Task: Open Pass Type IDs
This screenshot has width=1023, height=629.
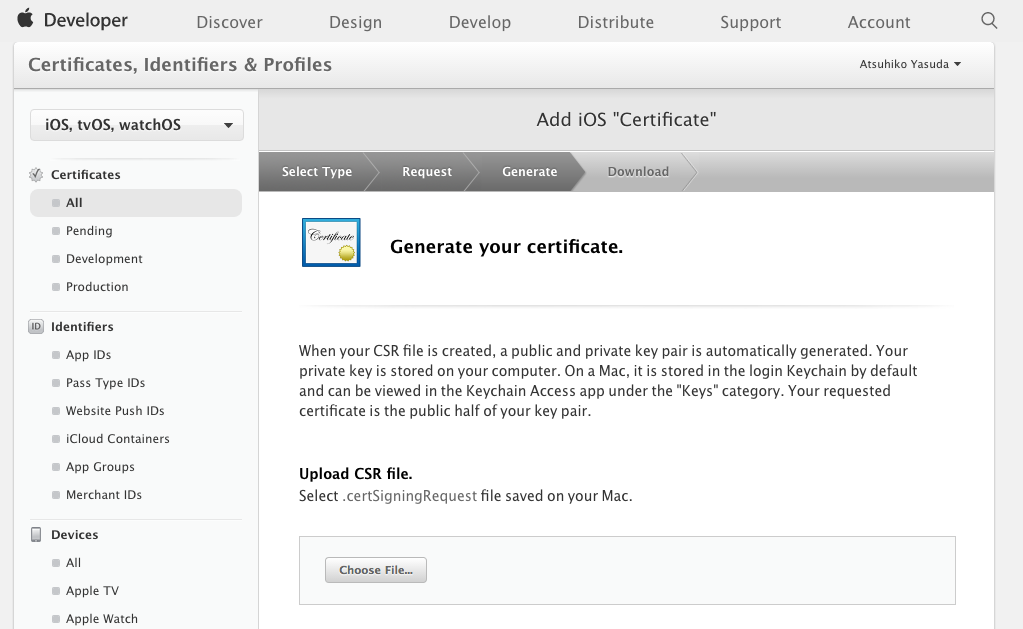Action: click(105, 383)
